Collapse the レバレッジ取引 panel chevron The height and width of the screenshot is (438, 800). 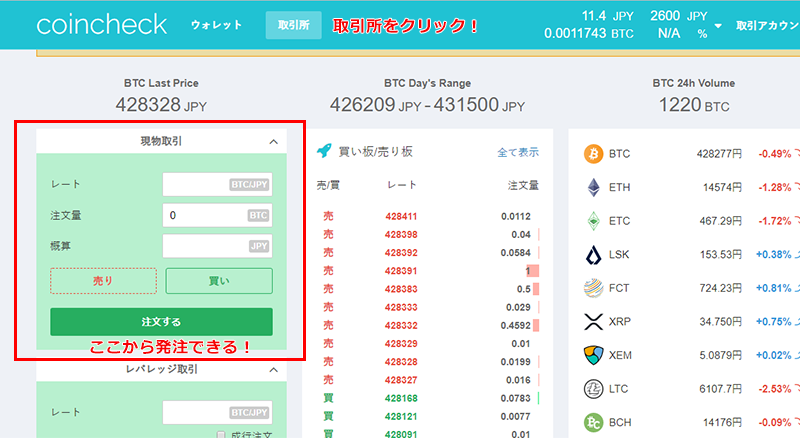tap(273, 370)
